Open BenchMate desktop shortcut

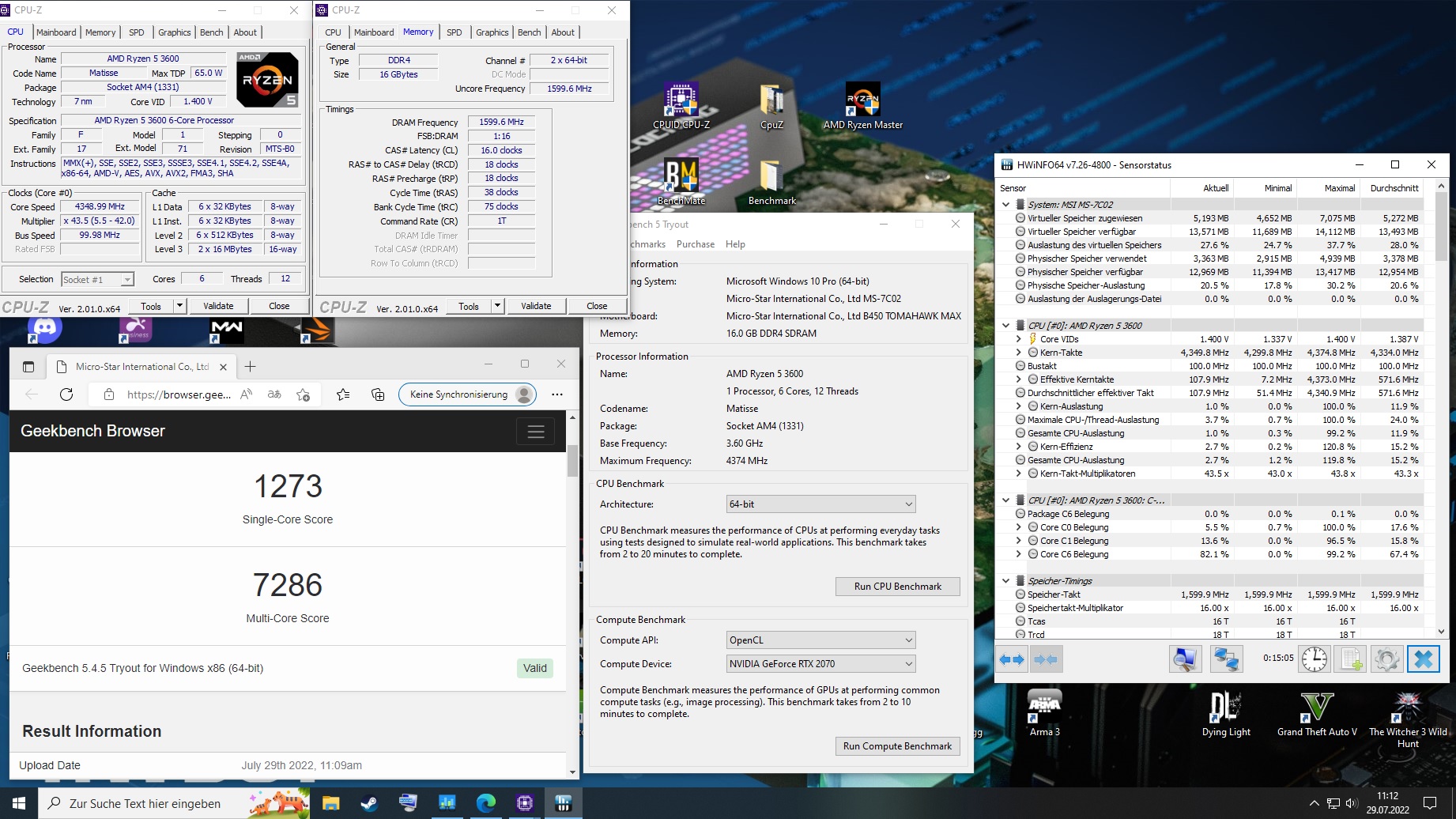(x=681, y=182)
